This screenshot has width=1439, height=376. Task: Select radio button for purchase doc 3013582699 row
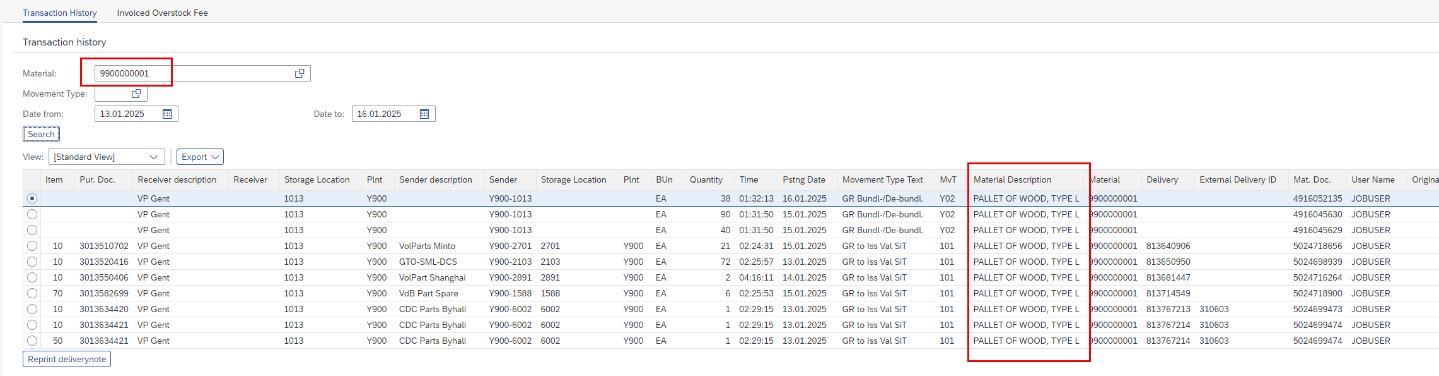(32, 293)
